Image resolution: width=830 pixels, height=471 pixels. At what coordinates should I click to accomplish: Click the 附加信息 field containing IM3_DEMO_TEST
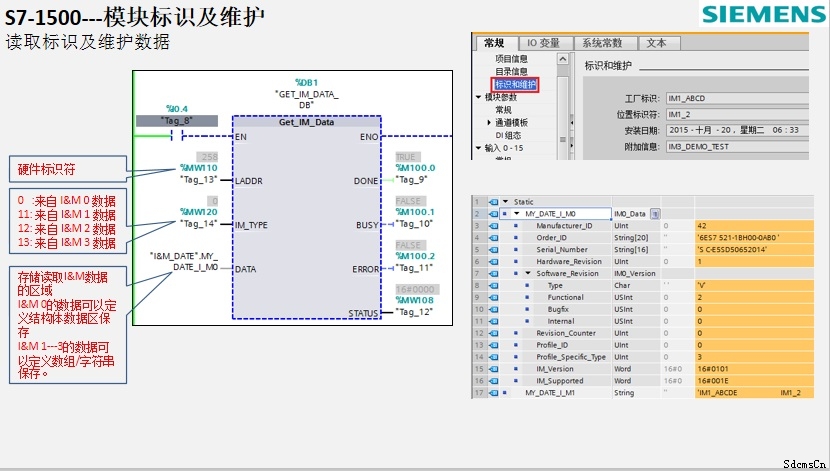pyautogui.click(x=737, y=147)
